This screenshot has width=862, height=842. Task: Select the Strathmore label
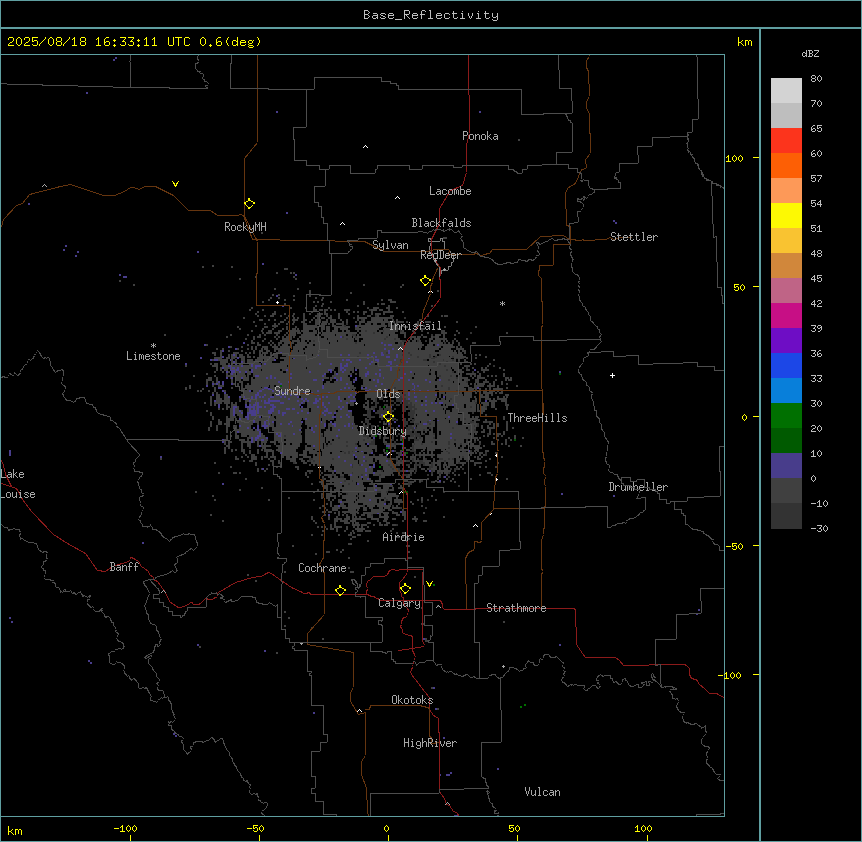pos(516,608)
